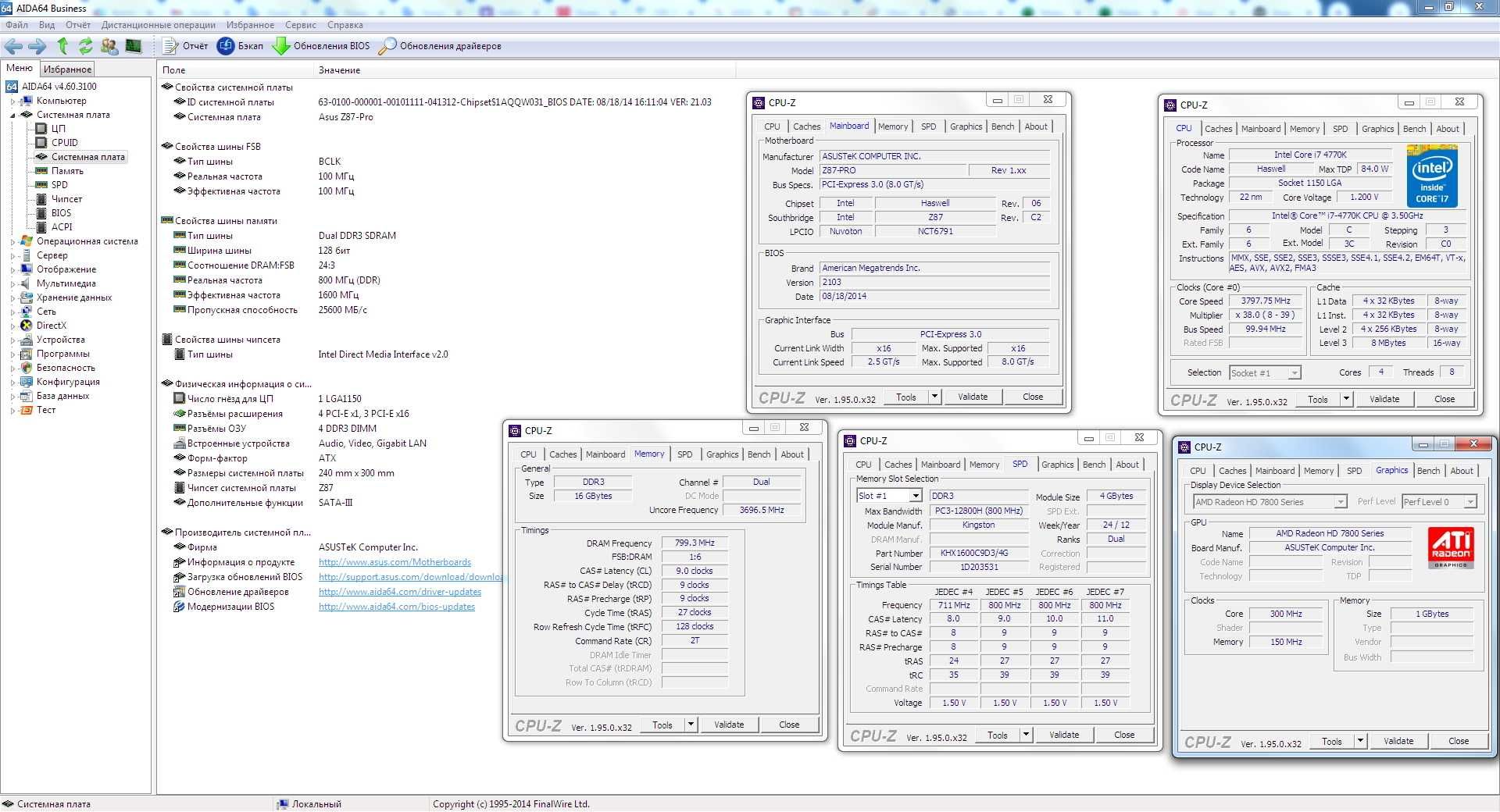1500x812 pixels.
Task: Open the Сервис menu
Action: coord(301,25)
